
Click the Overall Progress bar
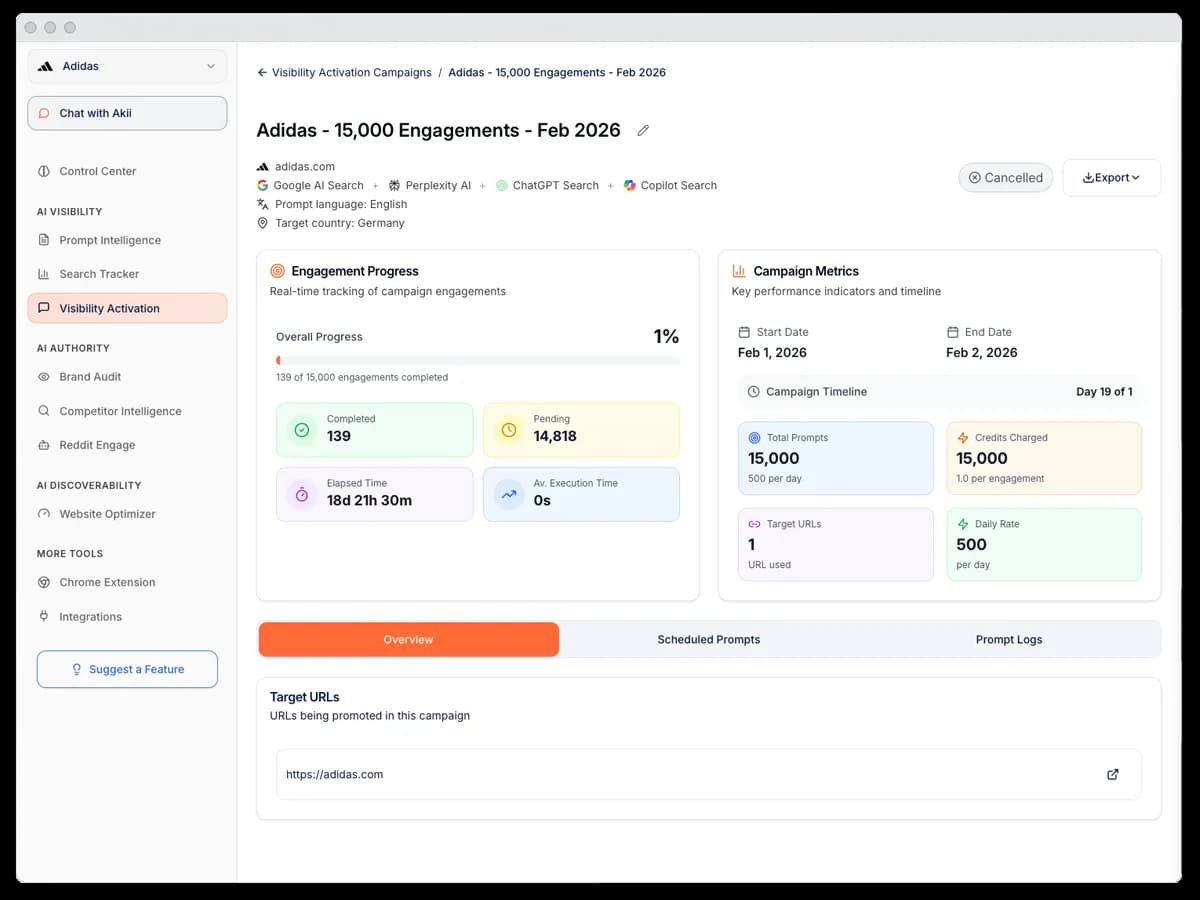coord(477,358)
